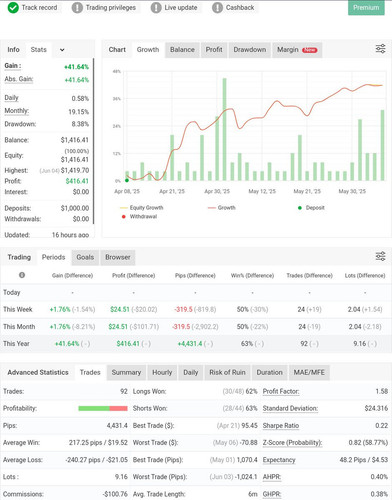392x500 pixels.
Task: Open chart settings sliders icon
Action: (380, 49)
